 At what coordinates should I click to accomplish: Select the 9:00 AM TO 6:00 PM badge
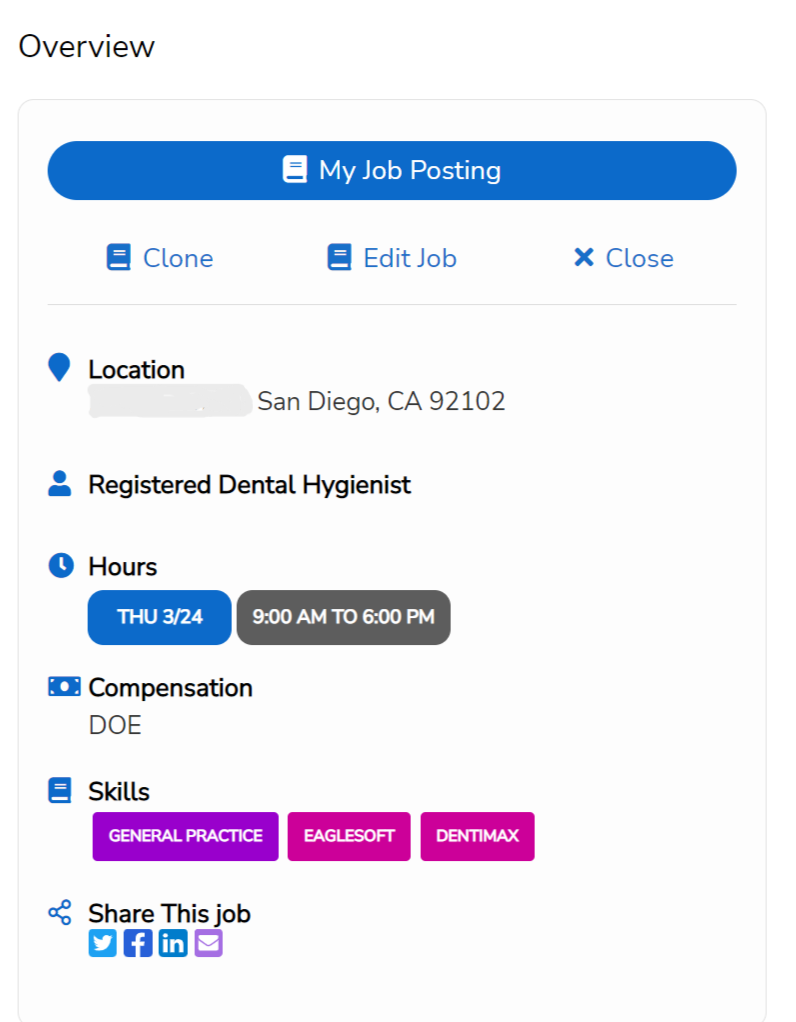coord(344,617)
